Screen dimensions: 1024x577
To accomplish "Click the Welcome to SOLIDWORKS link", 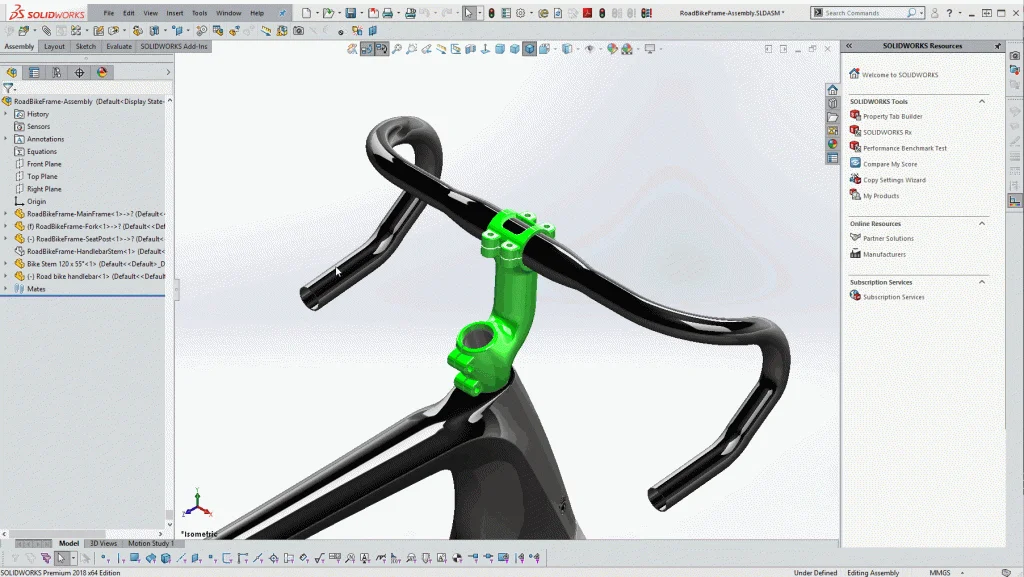I will tap(900, 74).
